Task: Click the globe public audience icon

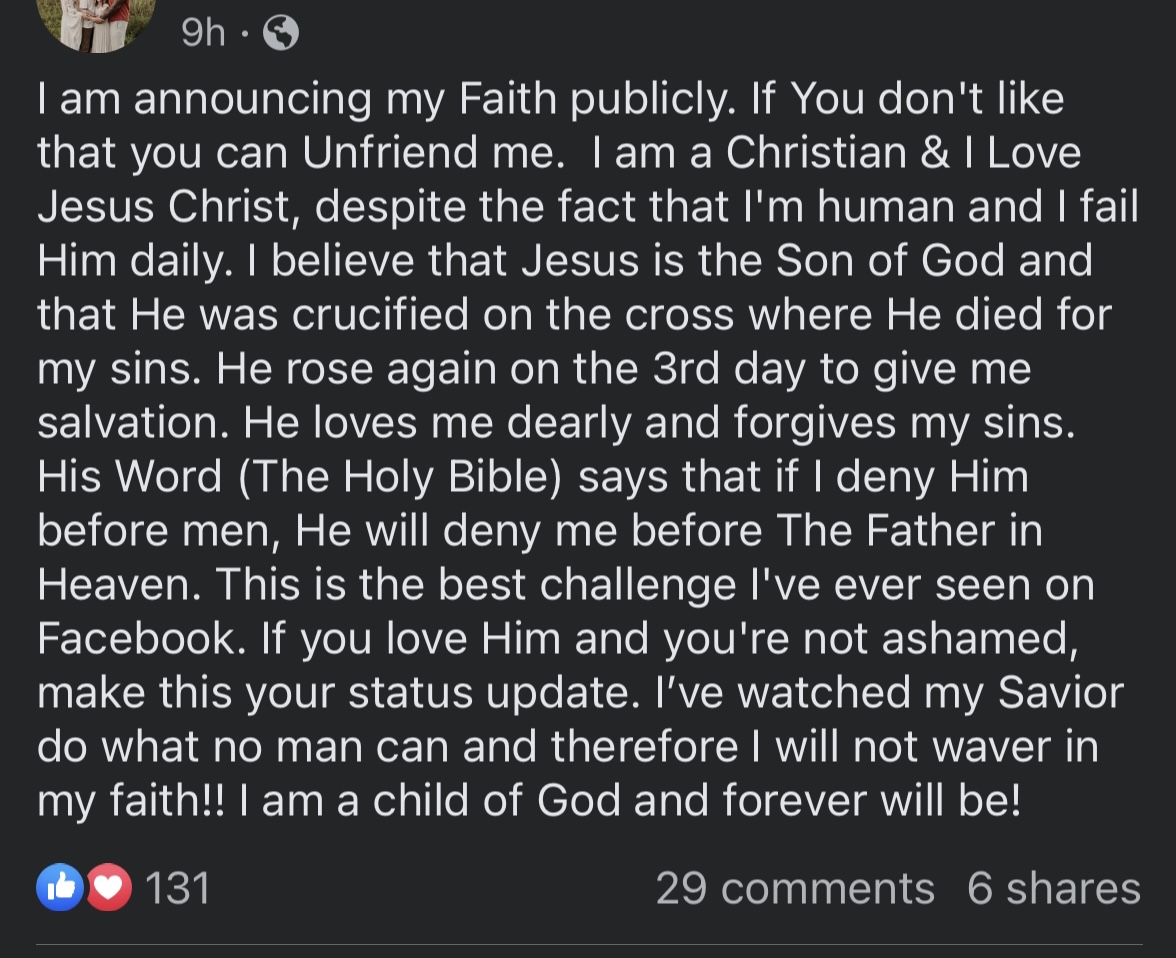Action: 281,33
